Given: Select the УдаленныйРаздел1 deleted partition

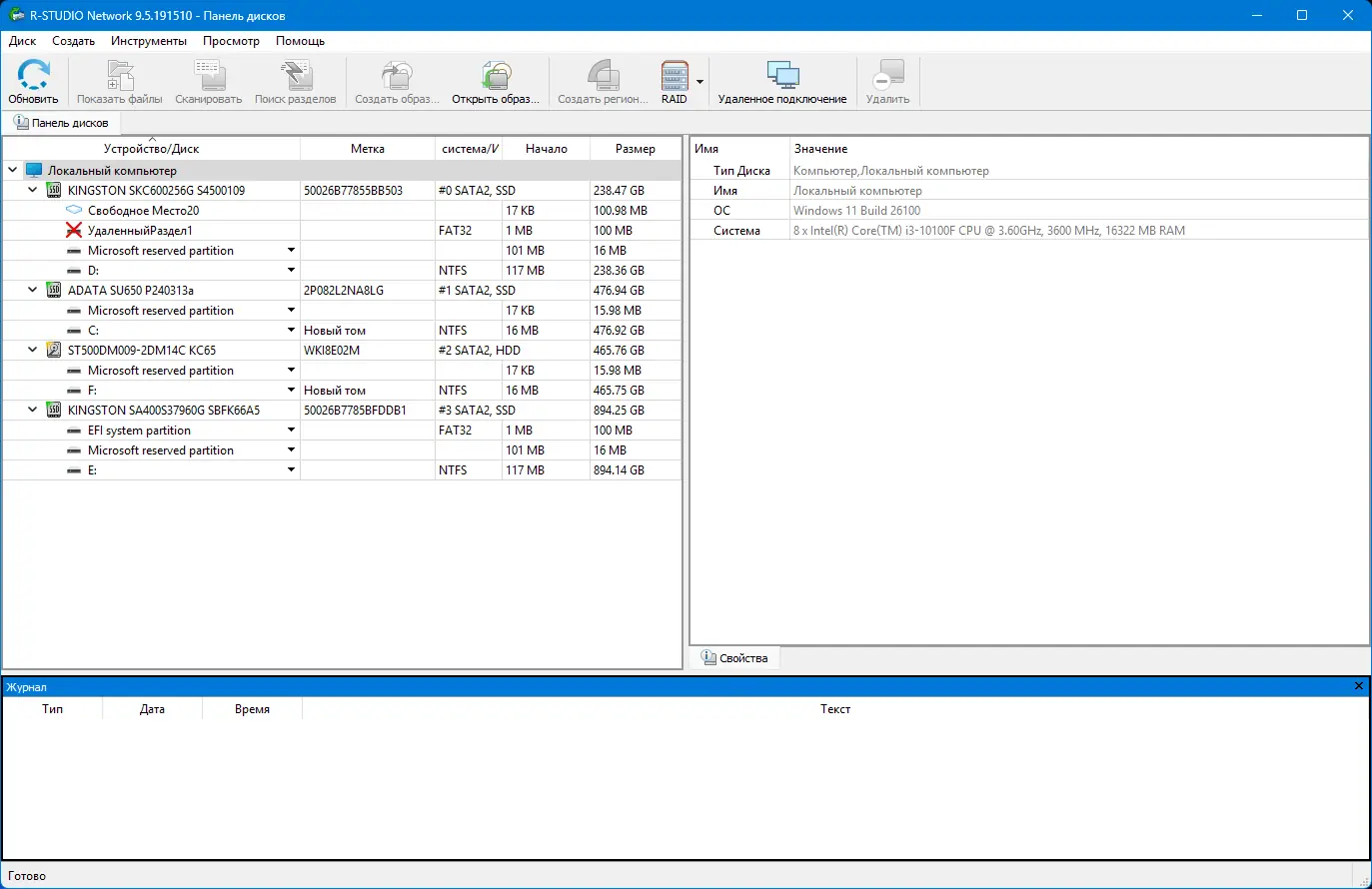Looking at the screenshot, I should coord(140,230).
